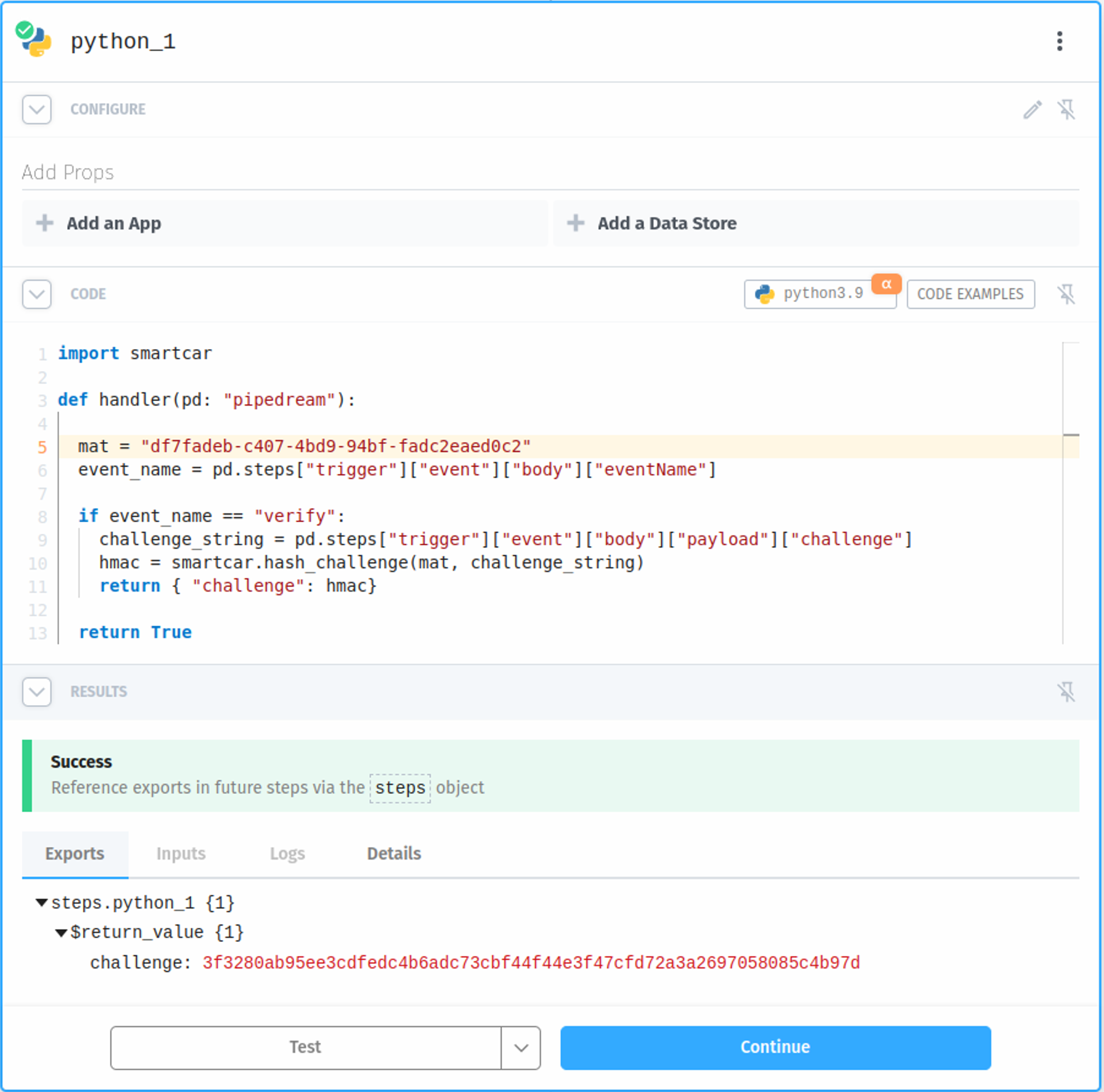
Task: Collapse steps.python_1 tree node
Action: point(42,903)
